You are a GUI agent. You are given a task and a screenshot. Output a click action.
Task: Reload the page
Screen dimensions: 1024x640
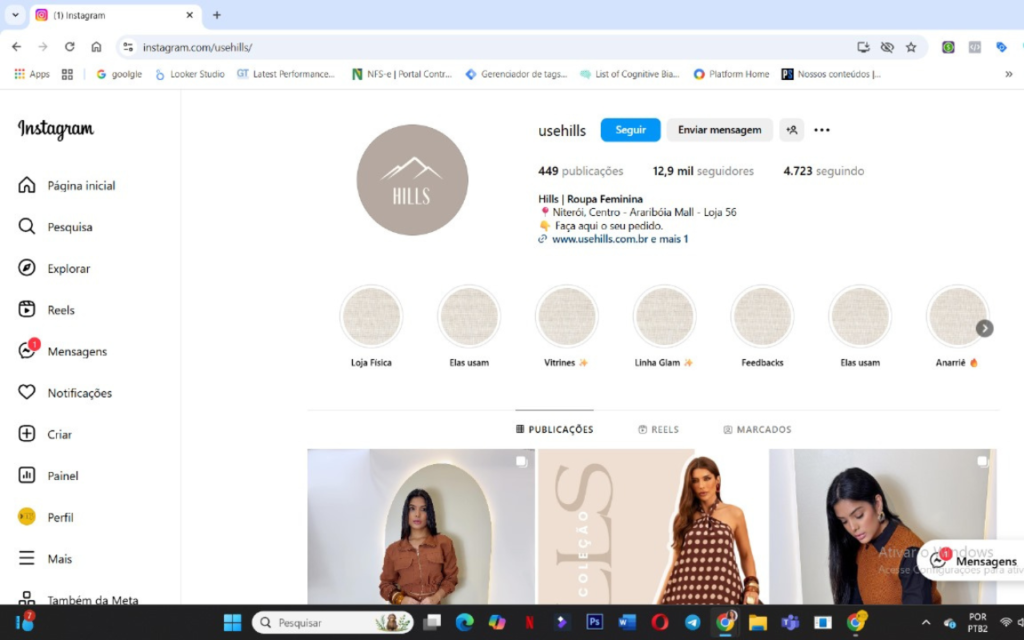click(69, 47)
